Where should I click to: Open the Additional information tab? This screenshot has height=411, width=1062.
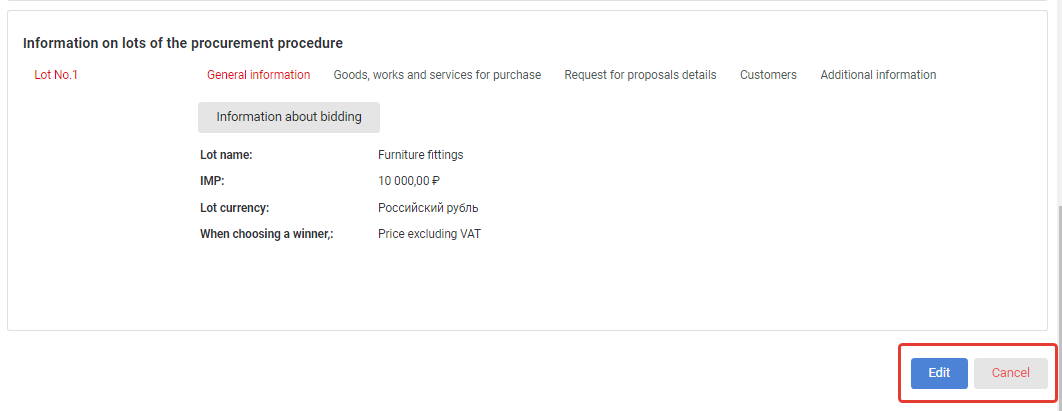point(878,75)
